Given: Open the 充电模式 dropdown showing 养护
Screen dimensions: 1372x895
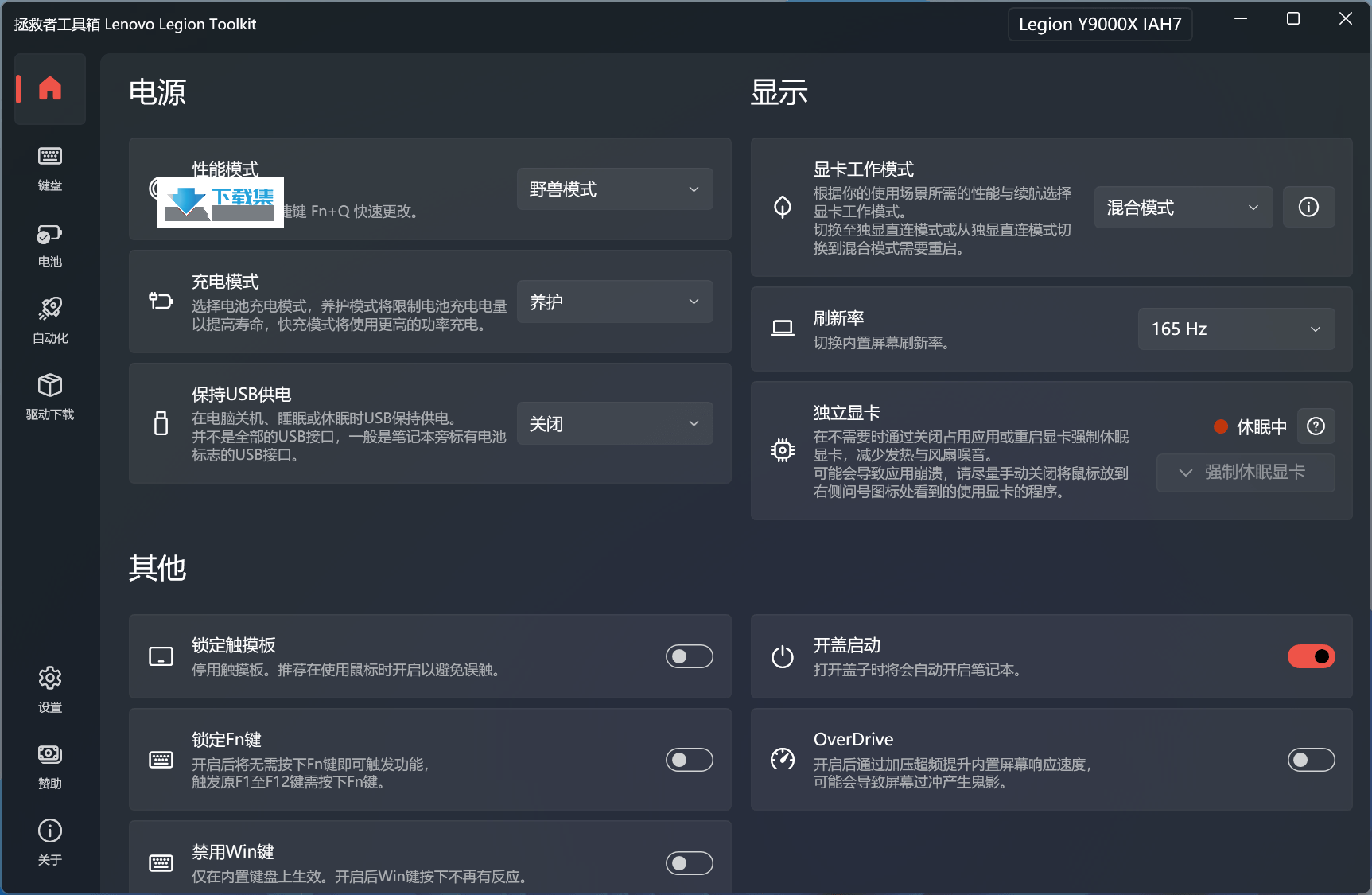Looking at the screenshot, I should [x=615, y=302].
